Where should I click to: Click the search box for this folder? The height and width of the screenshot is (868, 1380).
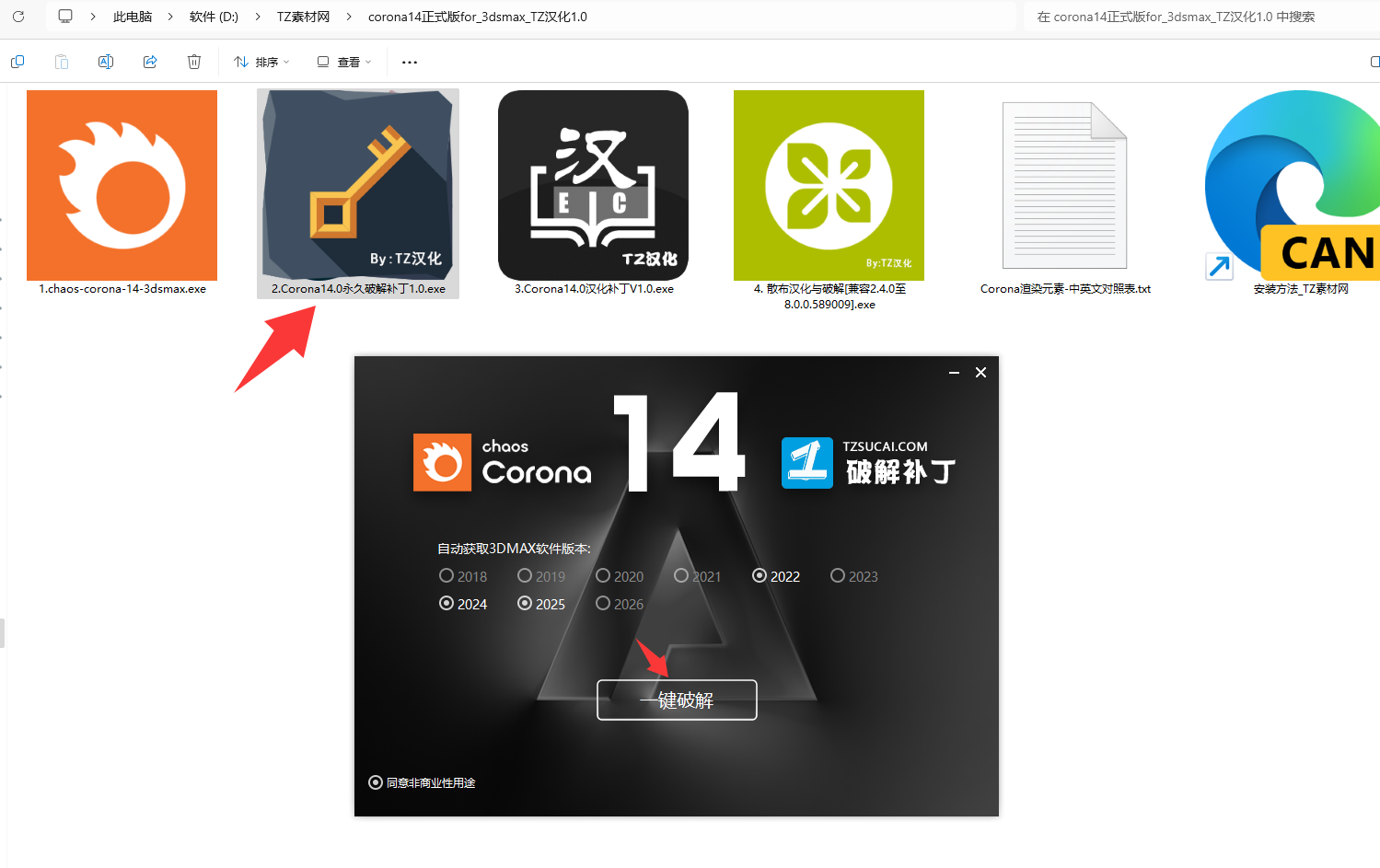click(1201, 17)
